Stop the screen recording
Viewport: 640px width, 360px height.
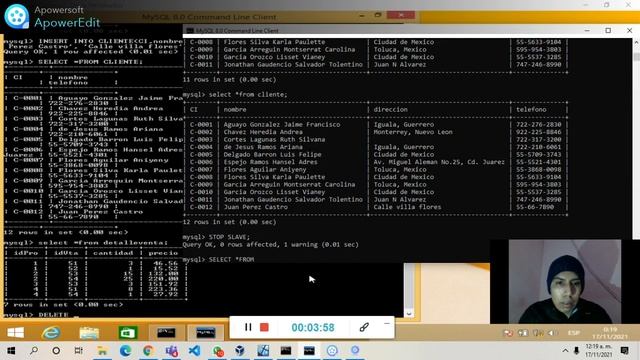point(264,327)
